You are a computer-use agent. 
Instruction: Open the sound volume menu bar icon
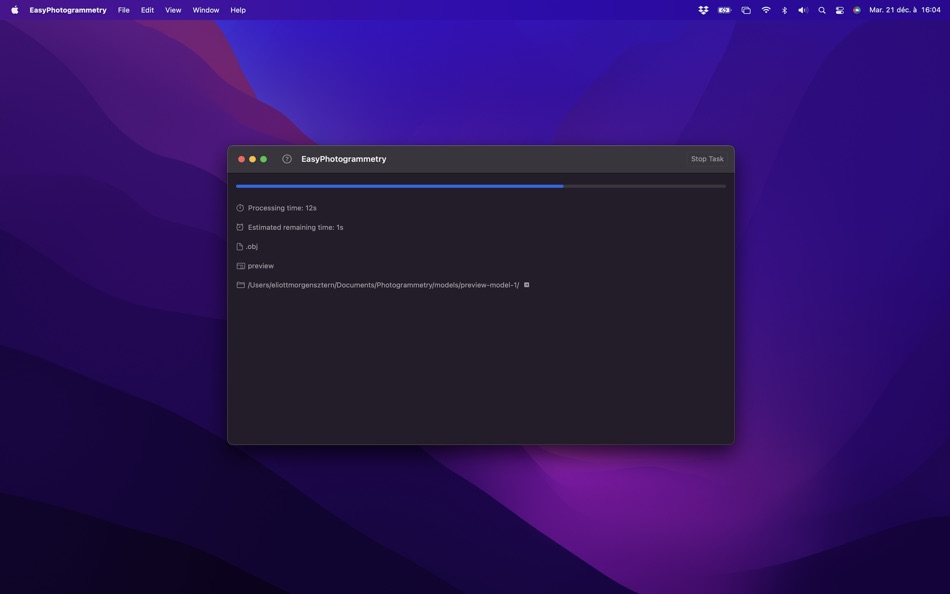click(803, 10)
